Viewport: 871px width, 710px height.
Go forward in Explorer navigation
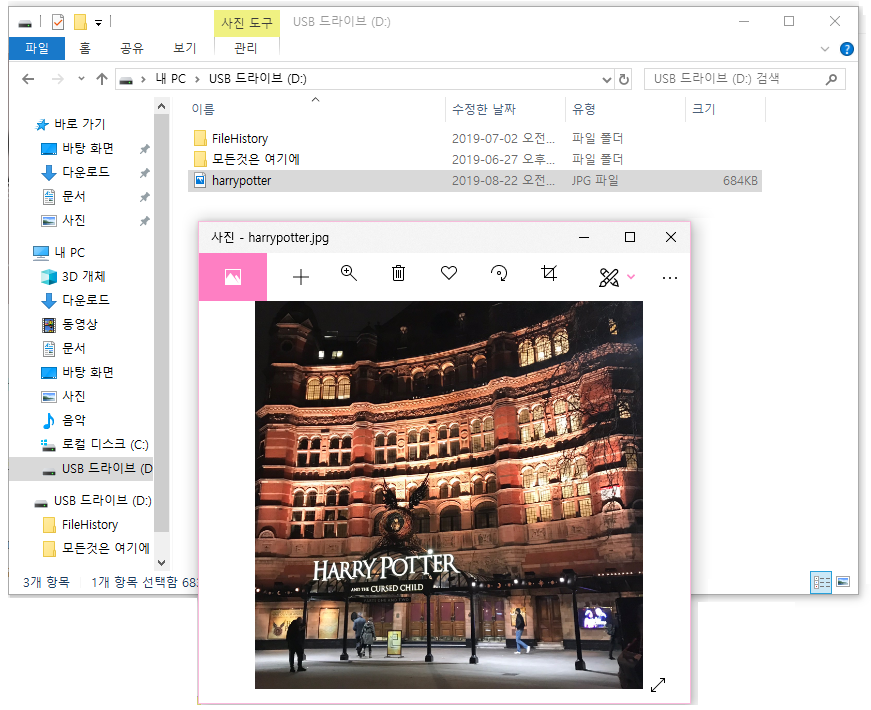point(57,79)
